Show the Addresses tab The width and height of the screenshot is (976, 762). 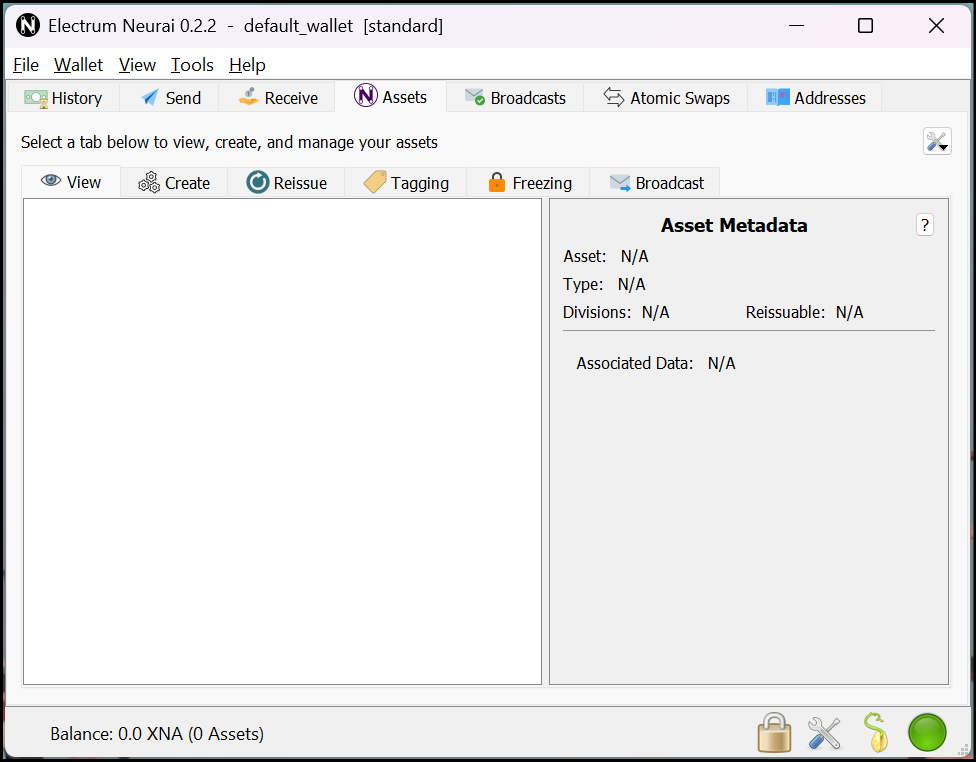click(x=815, y=98)
